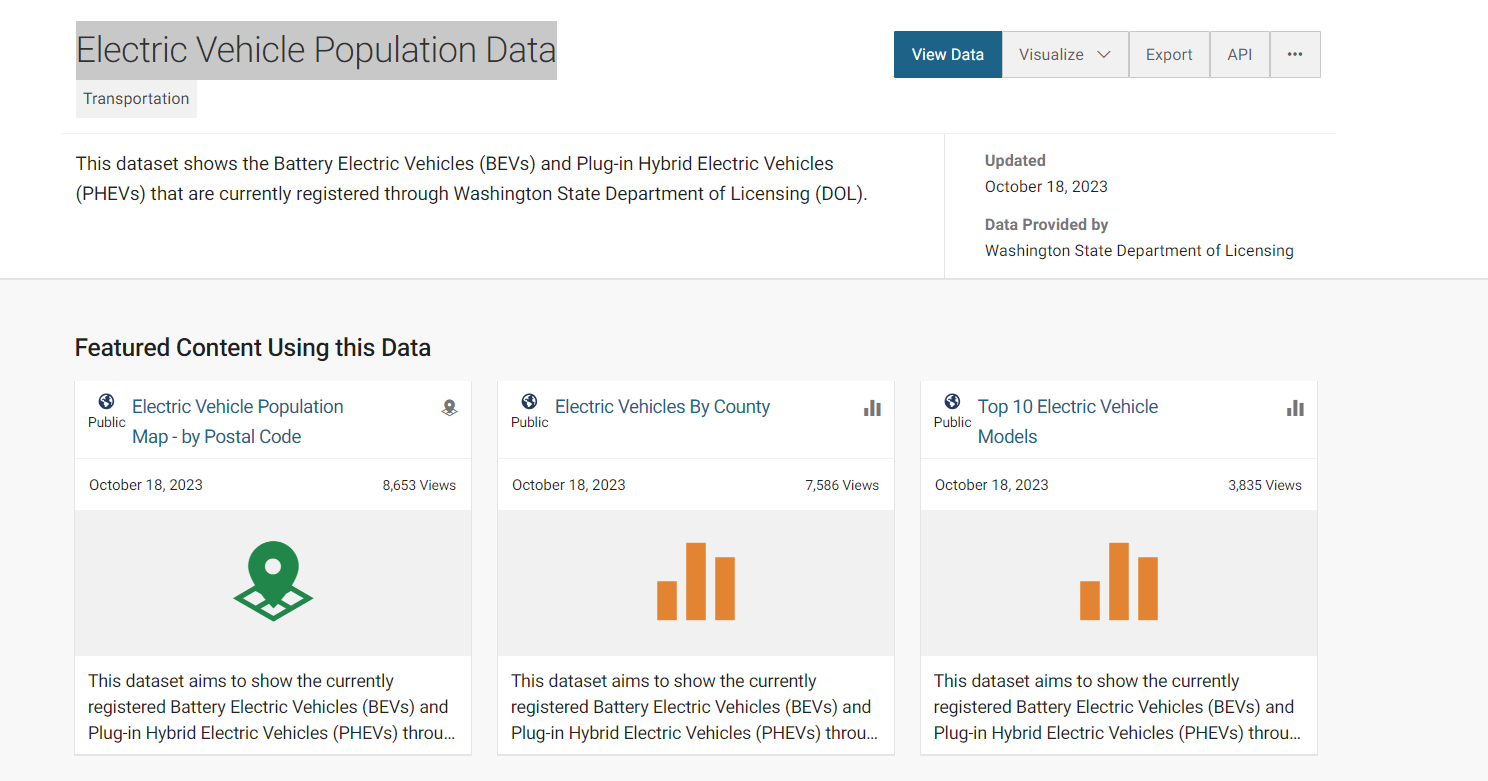The width and height of the screenshot is (1488, 781).
Task: Open the Export options
Action: 1169,54
